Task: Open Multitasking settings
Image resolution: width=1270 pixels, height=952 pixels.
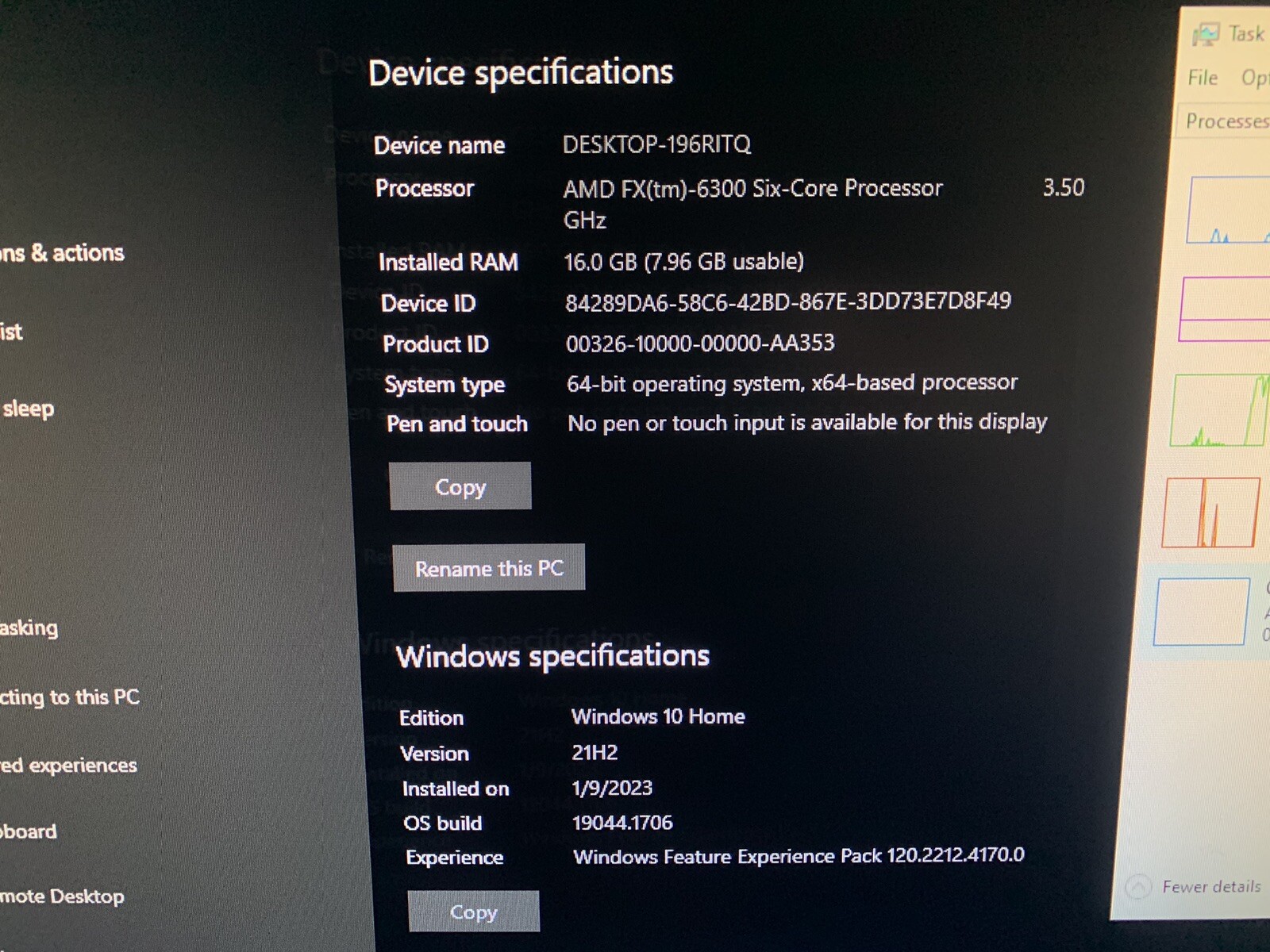Action: [29, 628]
